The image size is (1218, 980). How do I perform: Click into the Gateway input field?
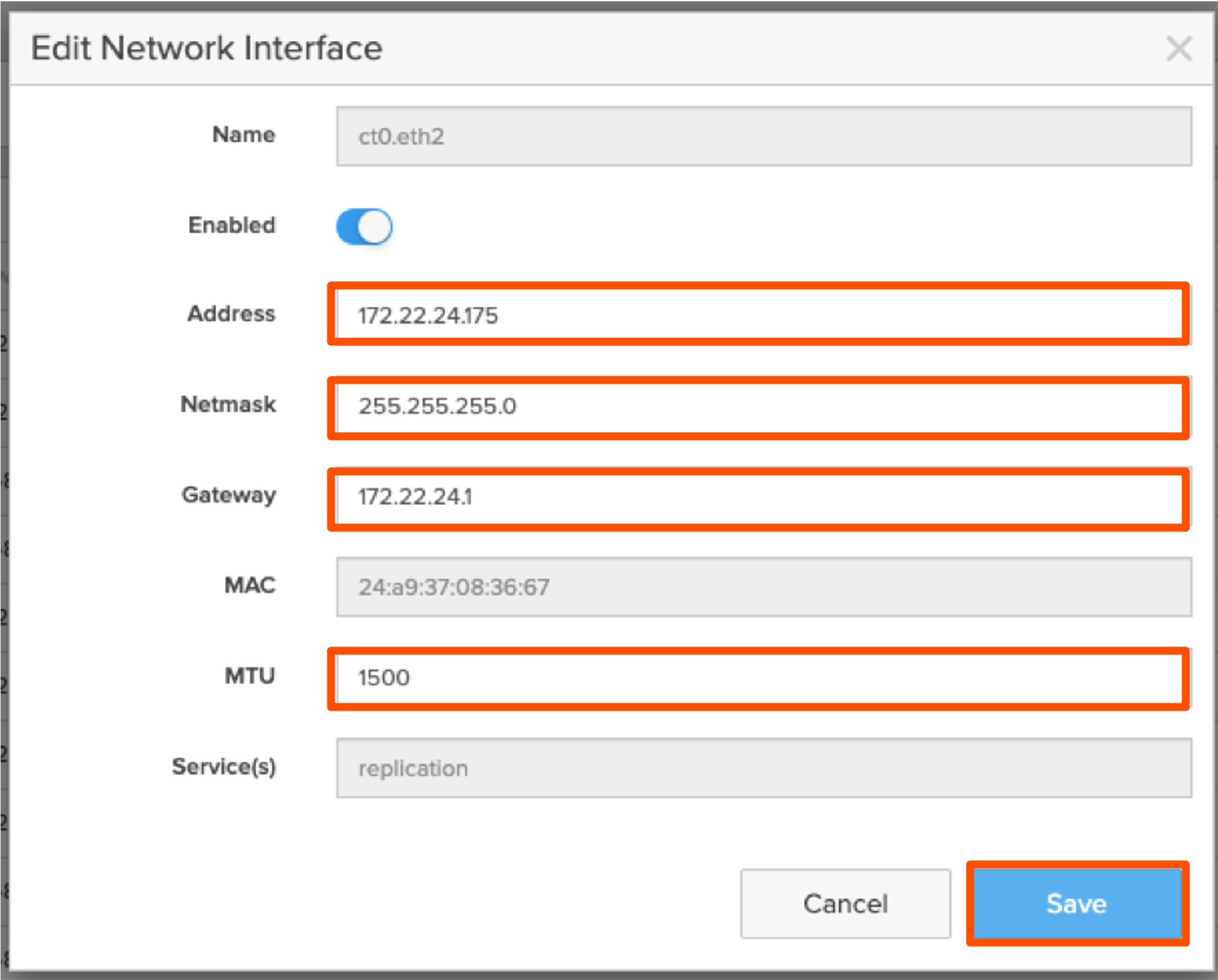(x=758, y=498)
